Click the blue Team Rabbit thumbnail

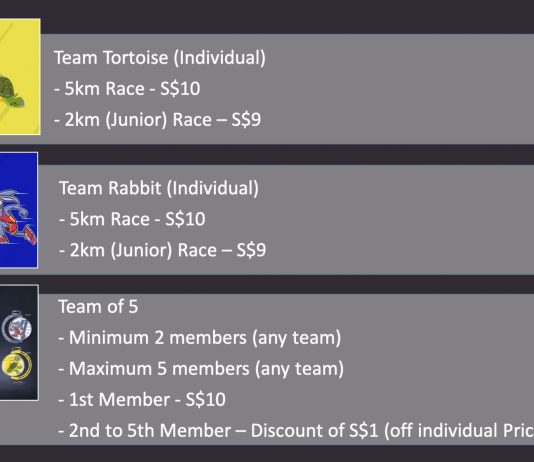point(19,210)
